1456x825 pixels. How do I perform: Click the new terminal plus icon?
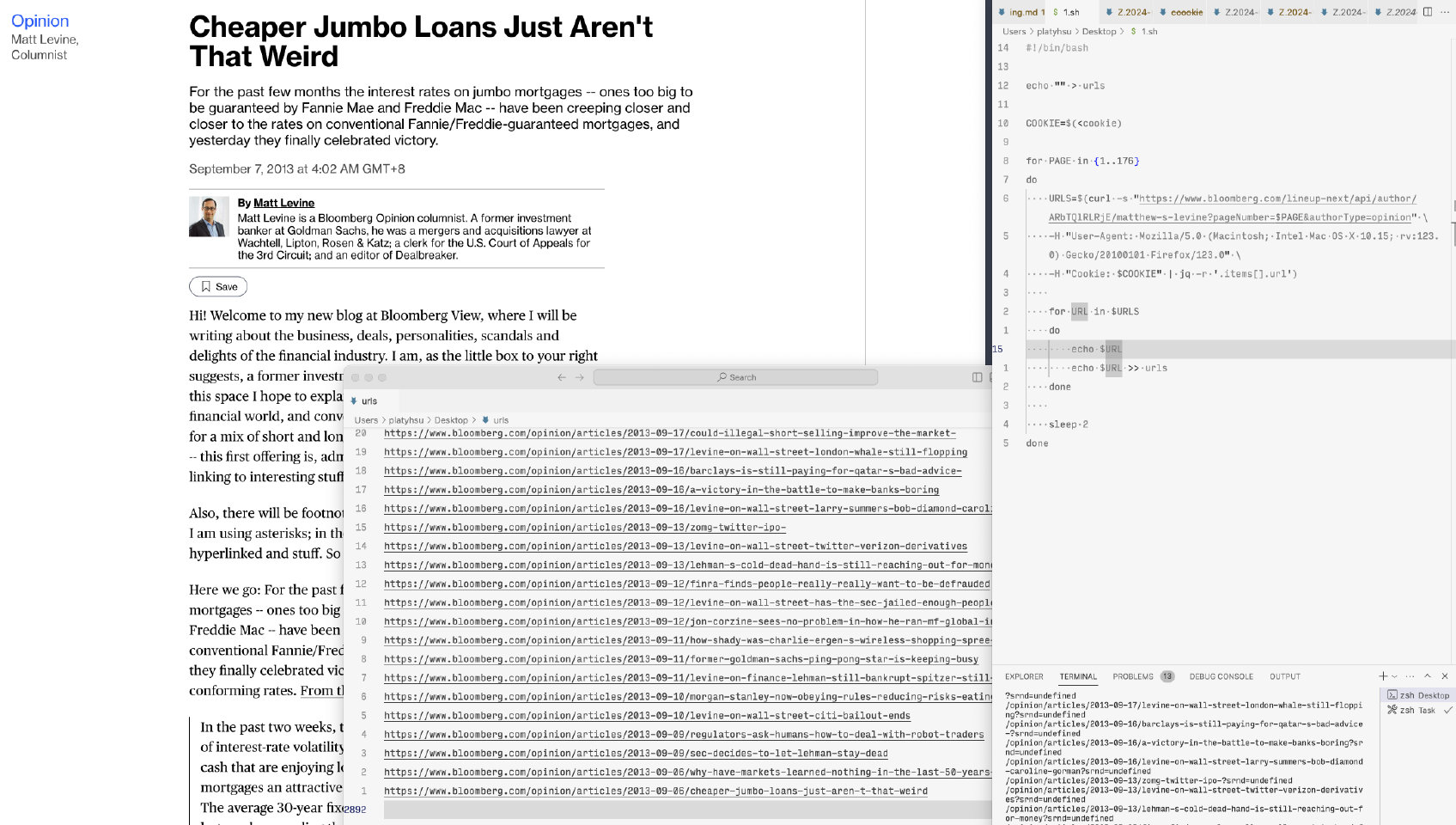point(1382,676)
